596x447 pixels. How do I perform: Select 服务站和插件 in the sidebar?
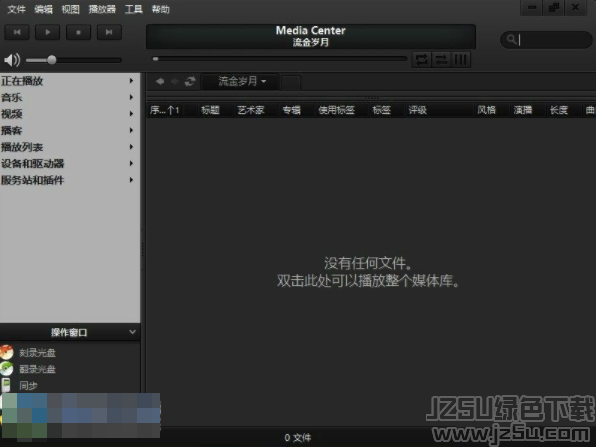coord(32,180)
